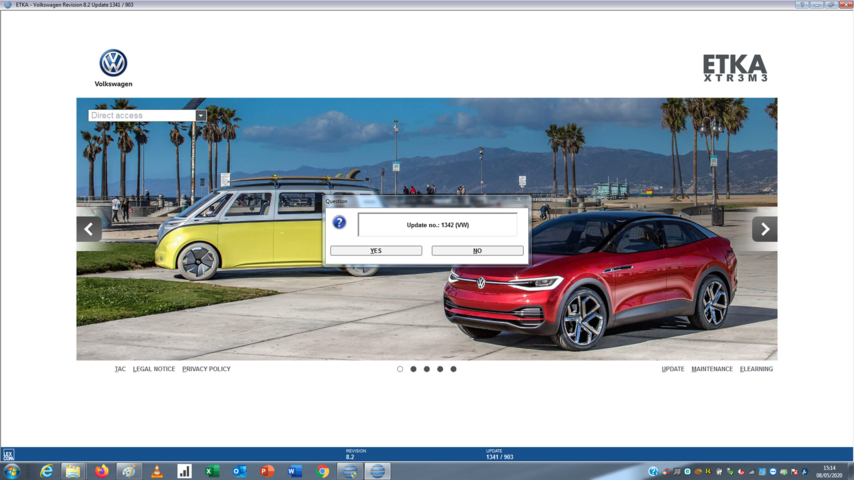This screenshot has height=480, width=854.
Task: Select the fourth carousel indicator dot
Action: (x=440, y=369)
